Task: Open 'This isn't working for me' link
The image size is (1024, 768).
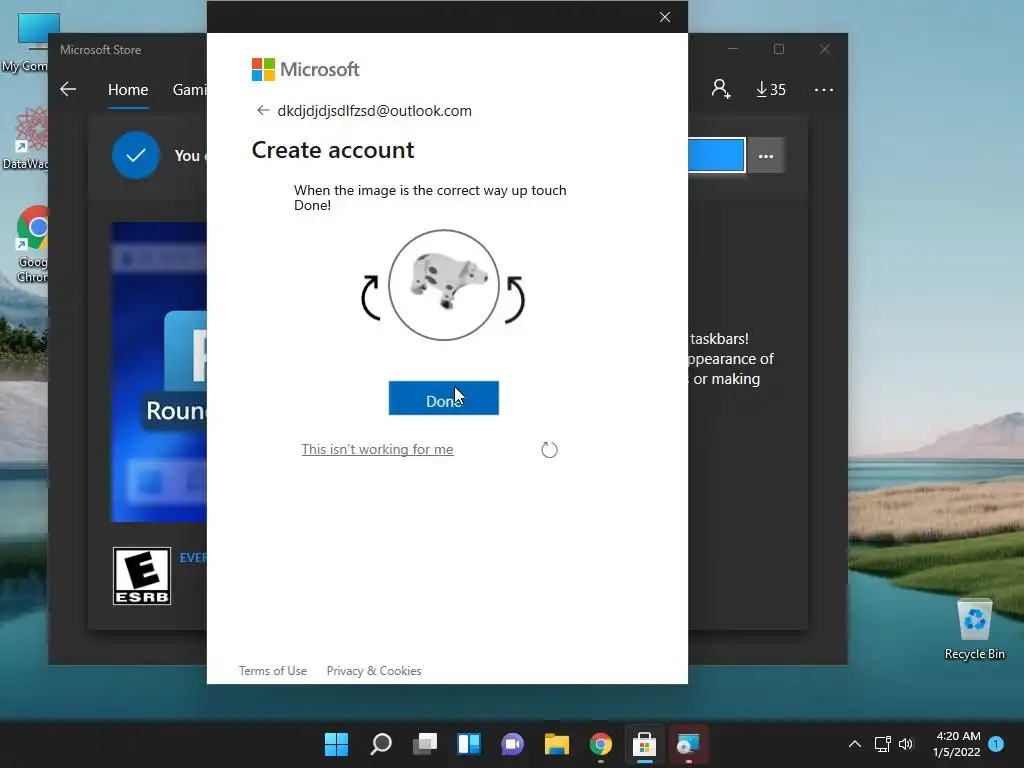Action: click(x=377, y=449)
